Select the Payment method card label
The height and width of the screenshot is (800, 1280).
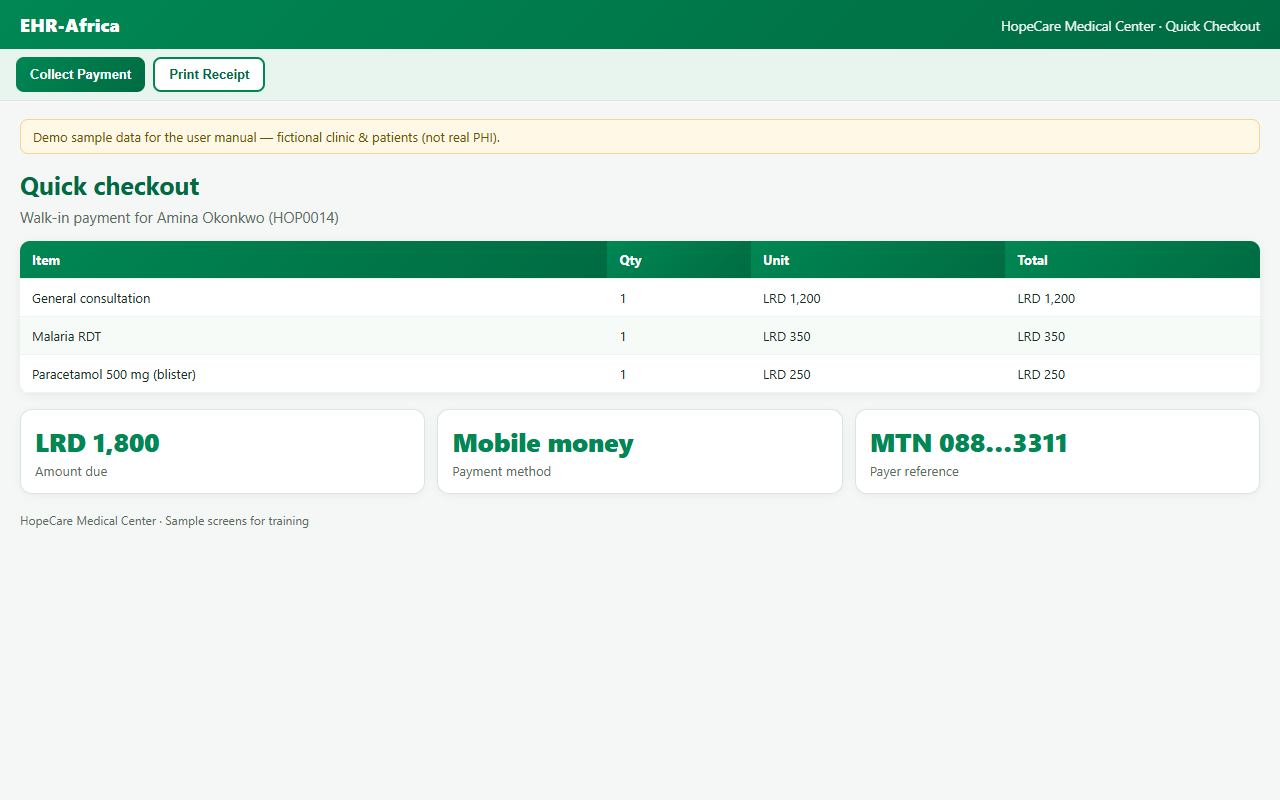coord(502,471)
